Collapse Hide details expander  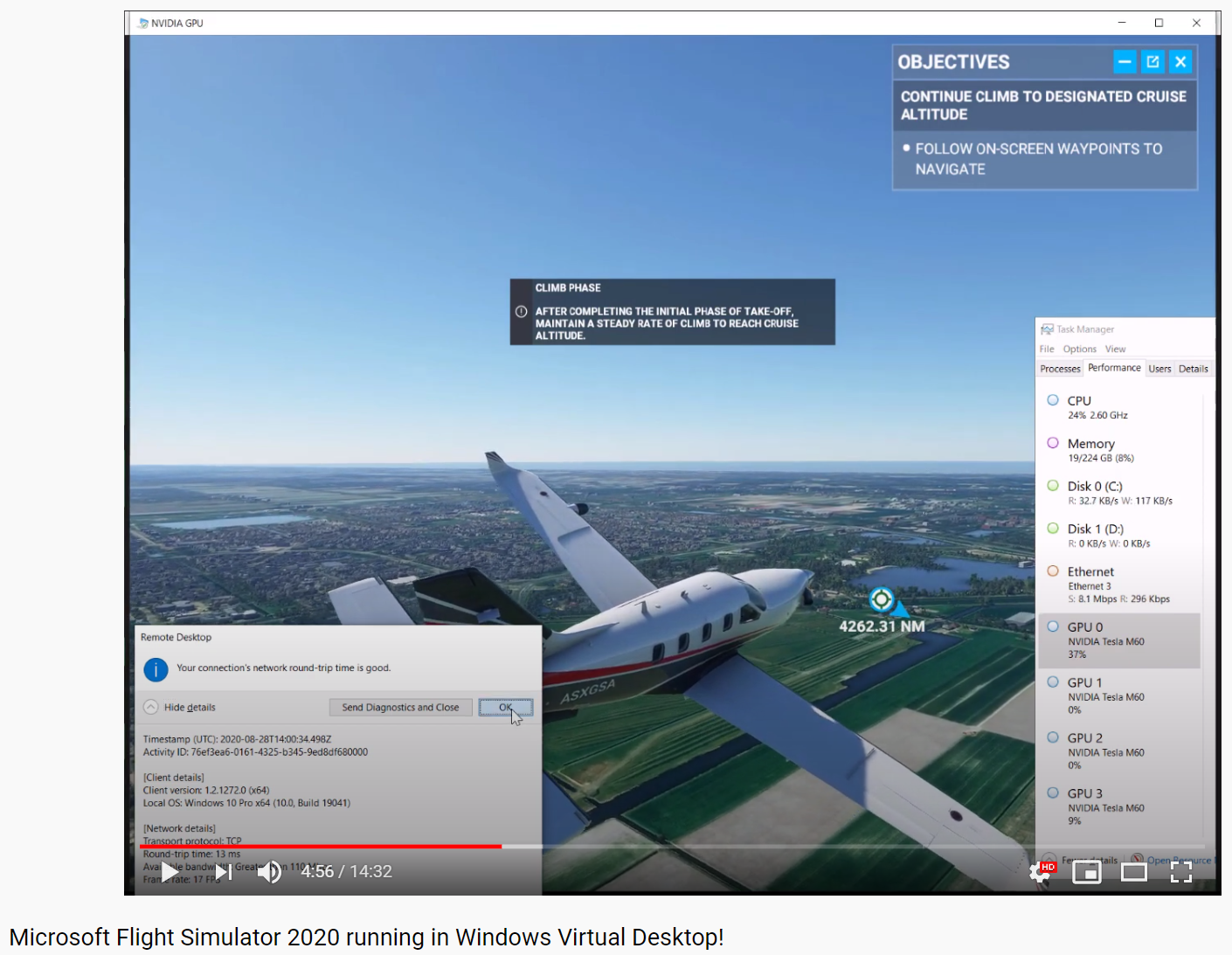[x=180, y=707]
